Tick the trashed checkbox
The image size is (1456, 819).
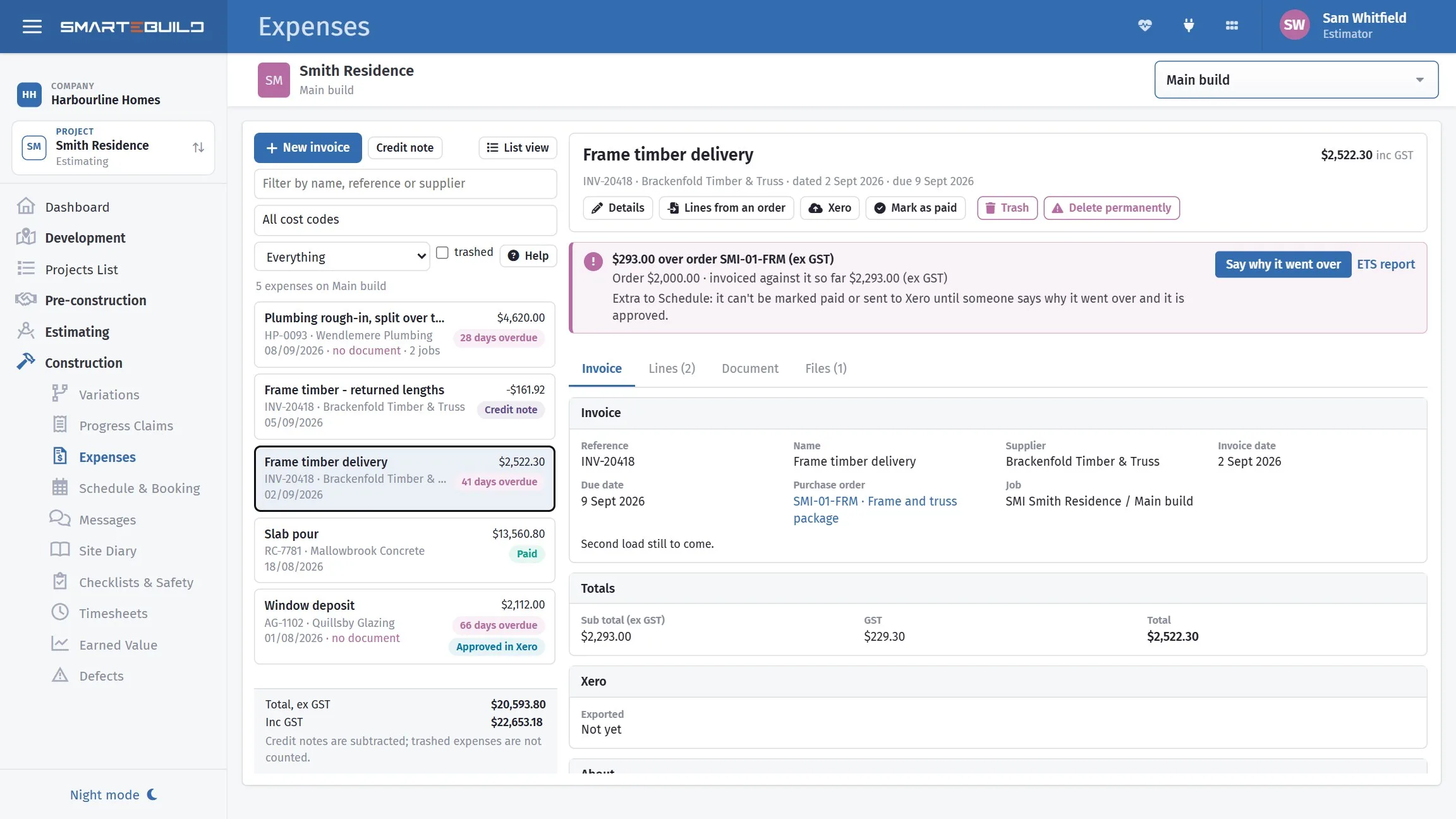pos(442,252)
